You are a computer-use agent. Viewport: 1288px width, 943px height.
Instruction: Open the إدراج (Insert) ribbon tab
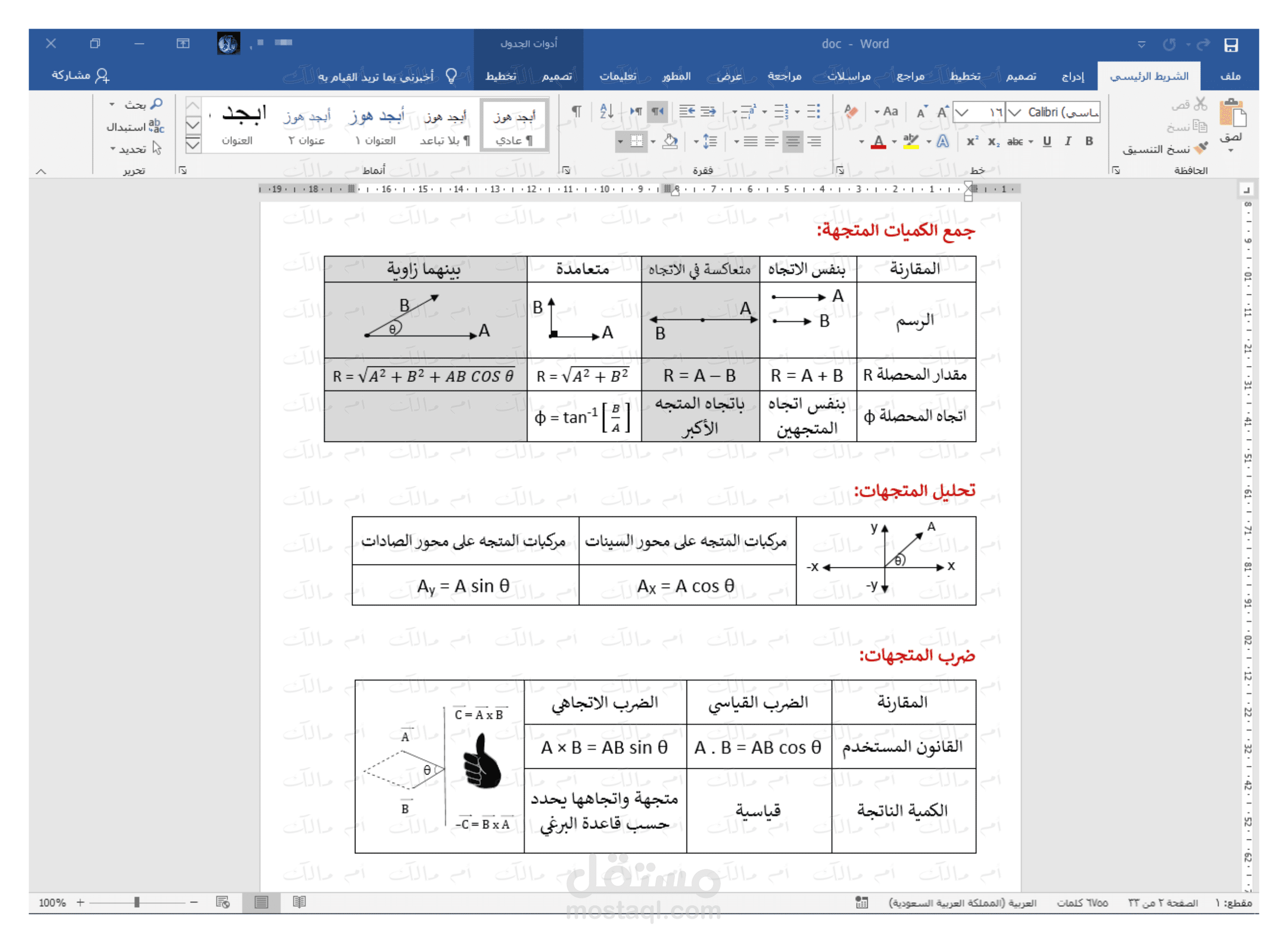tap(1073, 76)
